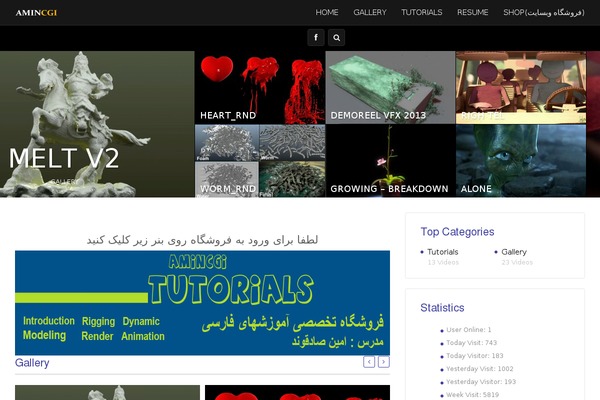Click the '13 Videos' count text
The image size is (600, 400).
pyautogui.click(x=443, y=262)
